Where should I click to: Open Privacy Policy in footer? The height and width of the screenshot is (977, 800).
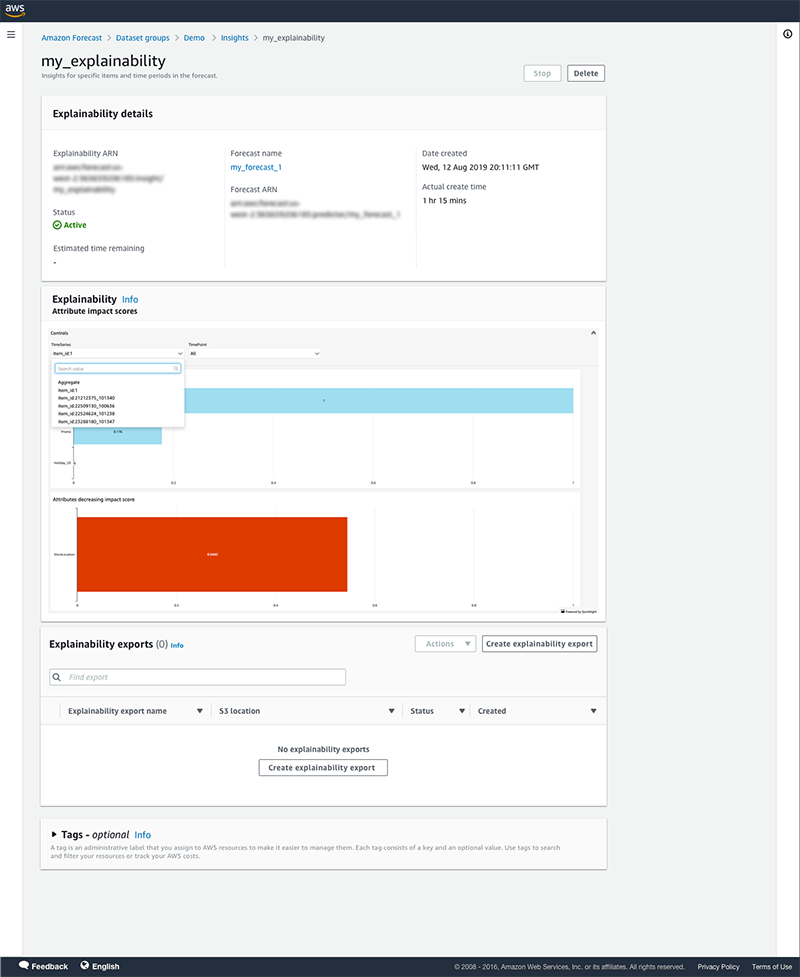point(718,967)
